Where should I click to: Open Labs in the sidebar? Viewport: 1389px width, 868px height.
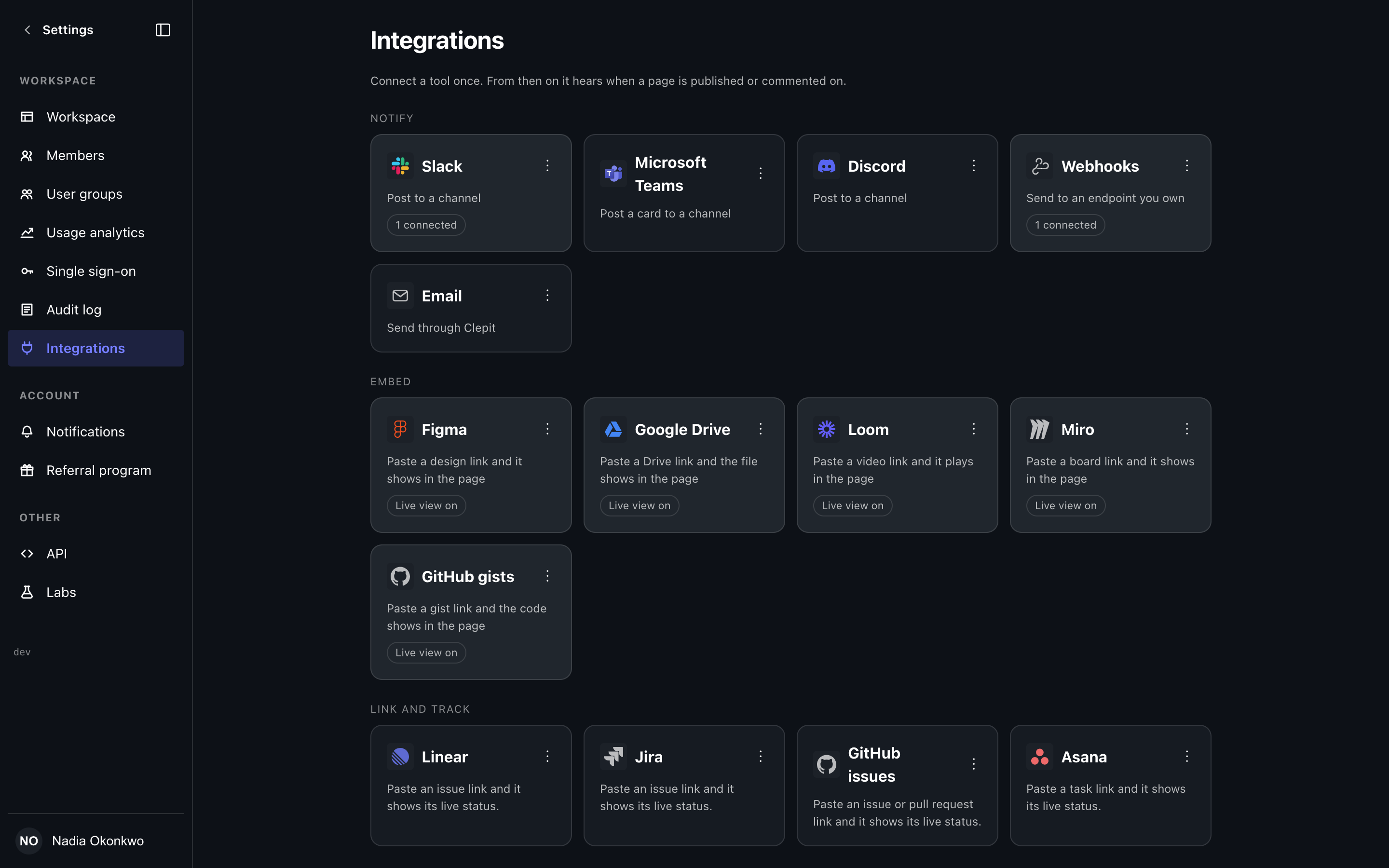[96, 593]
